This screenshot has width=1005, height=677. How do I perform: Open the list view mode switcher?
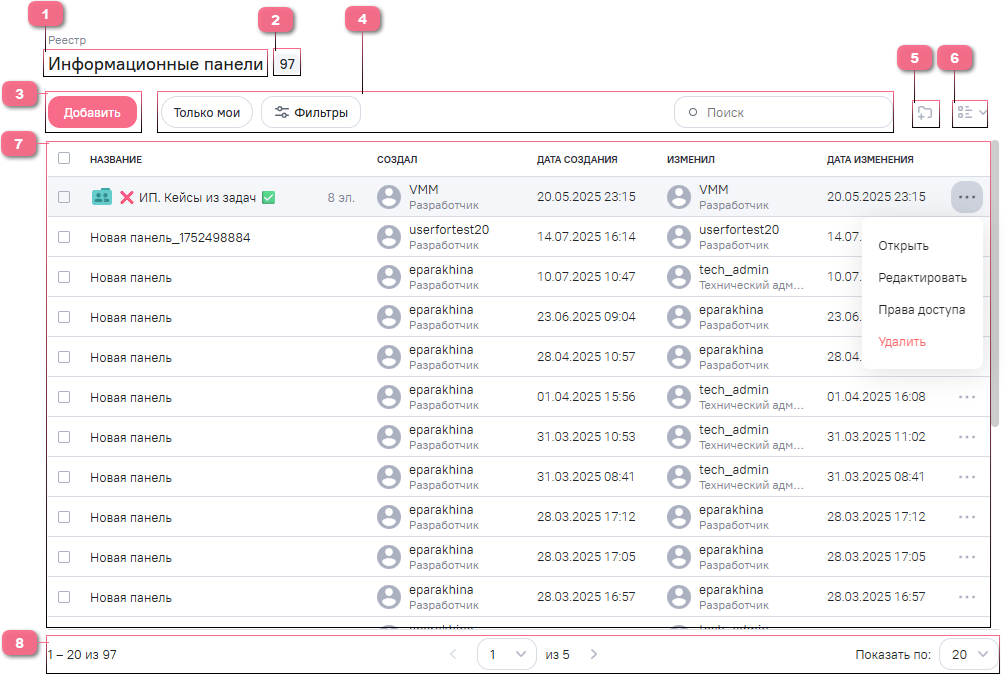(970, 113)
